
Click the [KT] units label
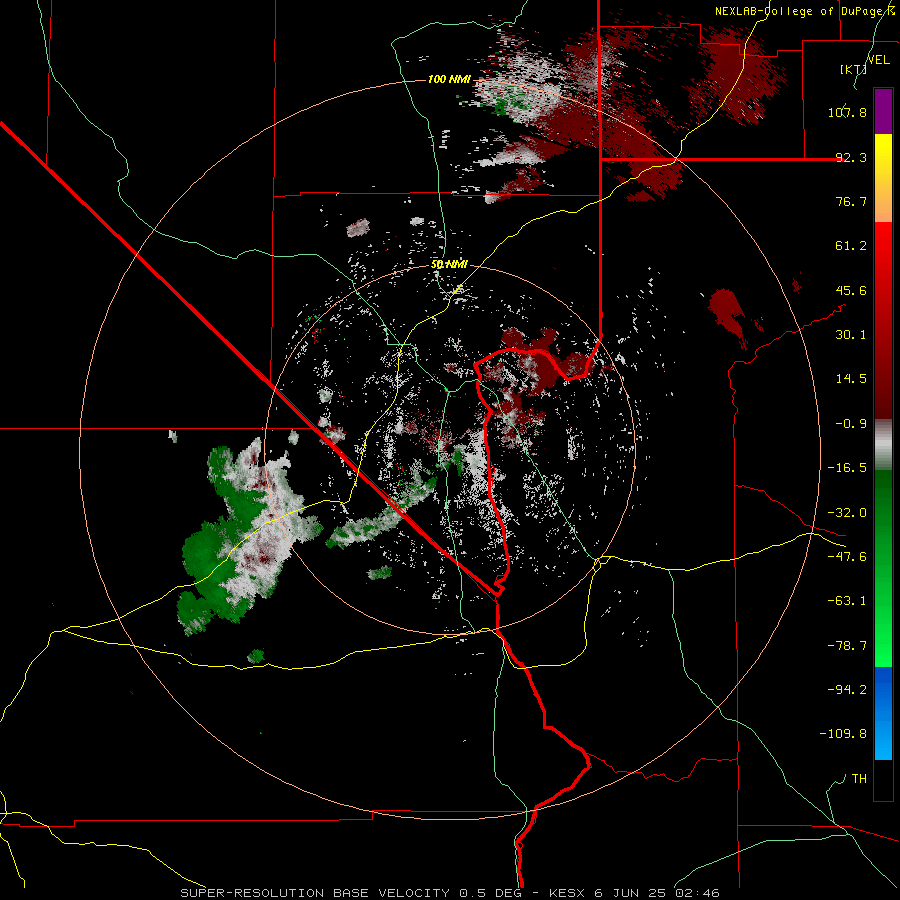pyautogui.click(x=853, y=69)
